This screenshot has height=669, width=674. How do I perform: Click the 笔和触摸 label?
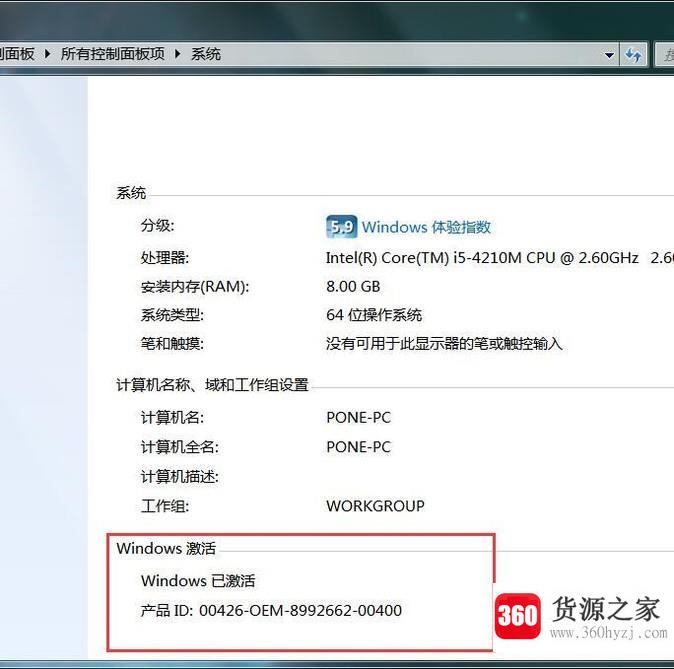tap(172, 344)
